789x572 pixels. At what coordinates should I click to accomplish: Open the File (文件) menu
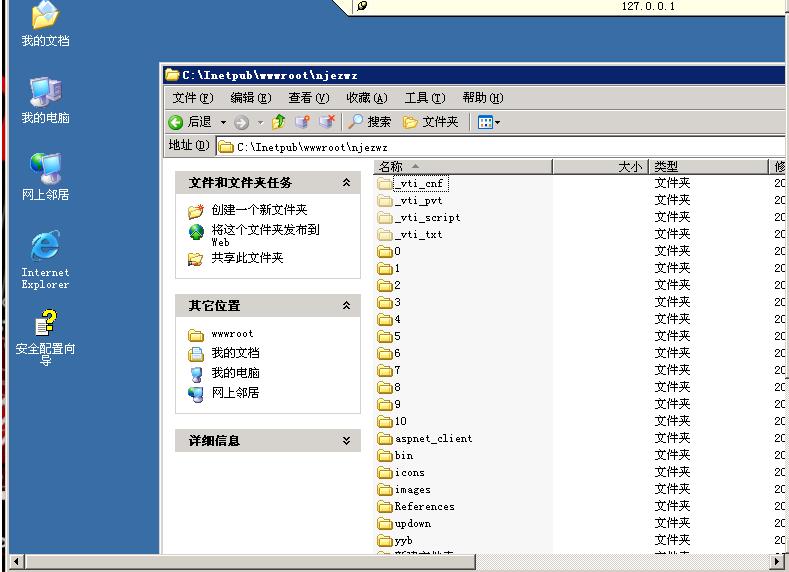coord(193,98)
